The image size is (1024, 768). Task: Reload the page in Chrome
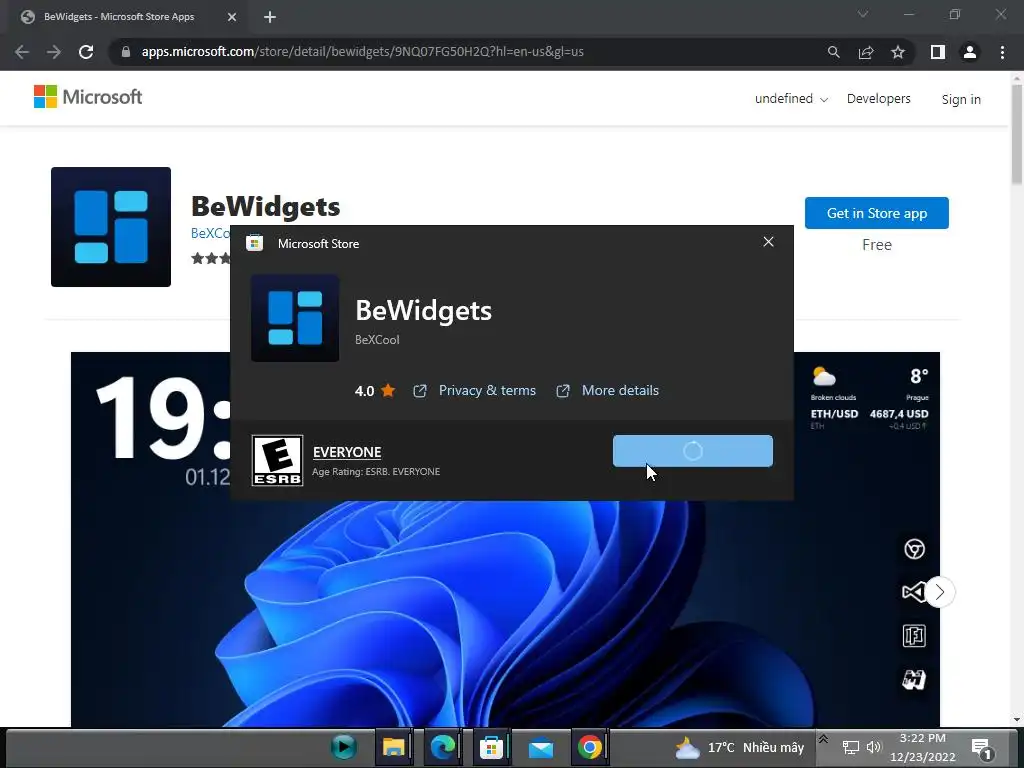point(86,52)
